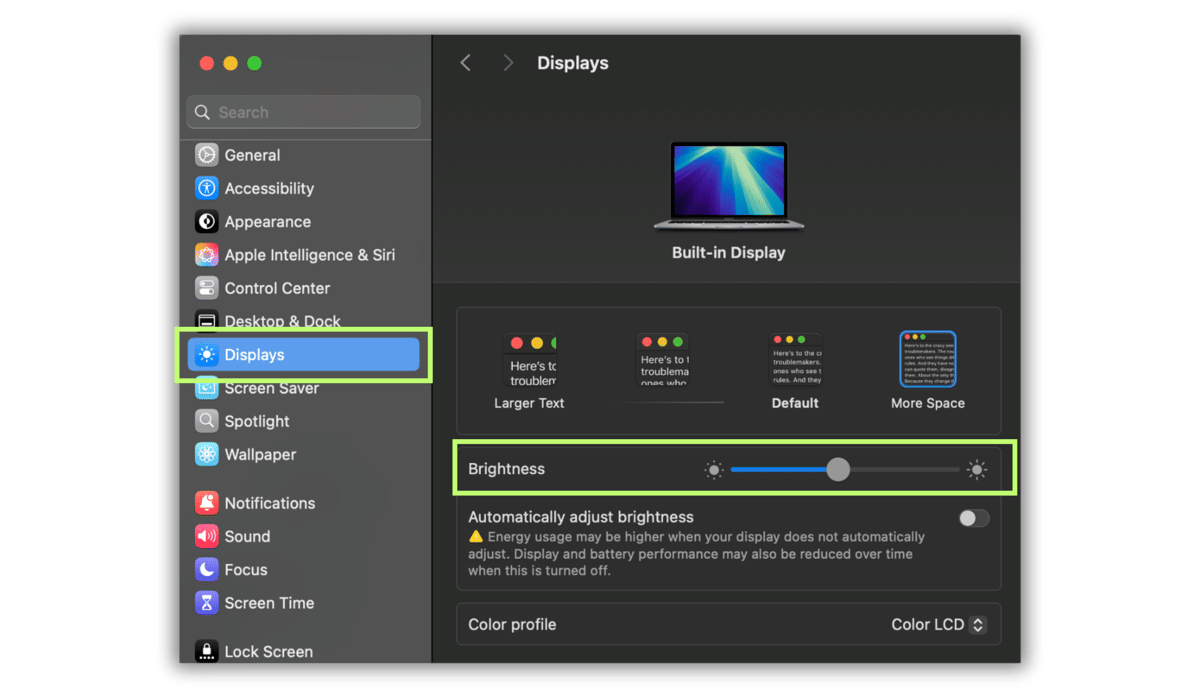1200x698 pixels.
Task: Click the magnifier icon in Search field
Action: pyautogui.click(x=202, y=113)
